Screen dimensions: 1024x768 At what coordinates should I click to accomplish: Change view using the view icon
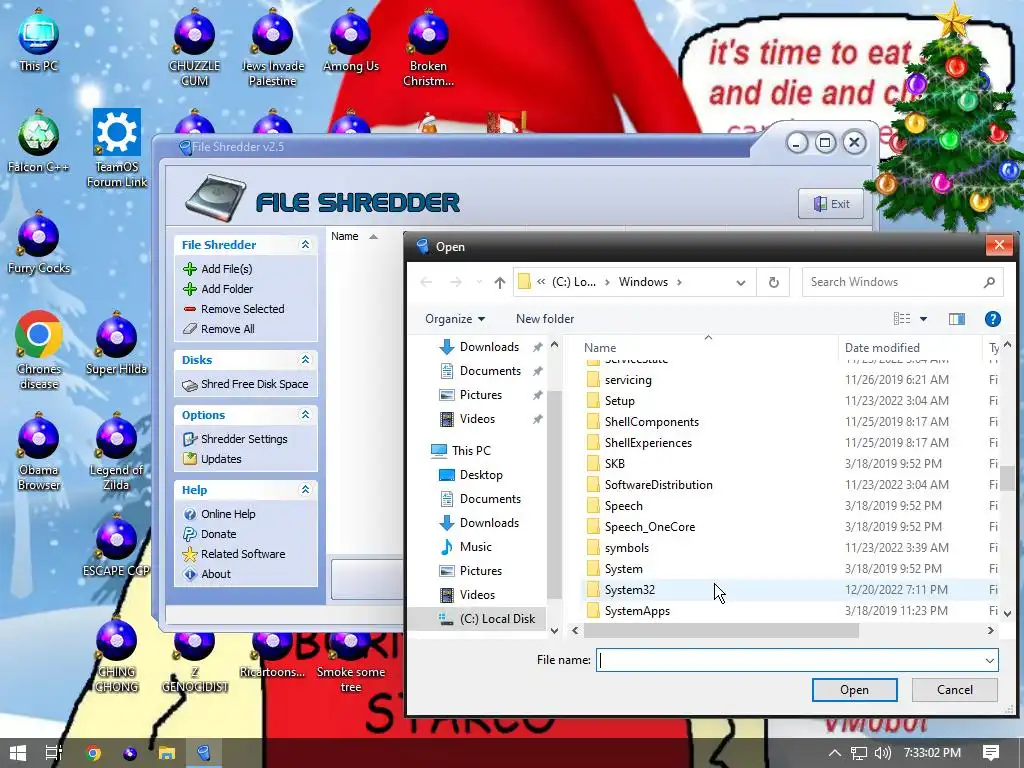pos(902,319)
